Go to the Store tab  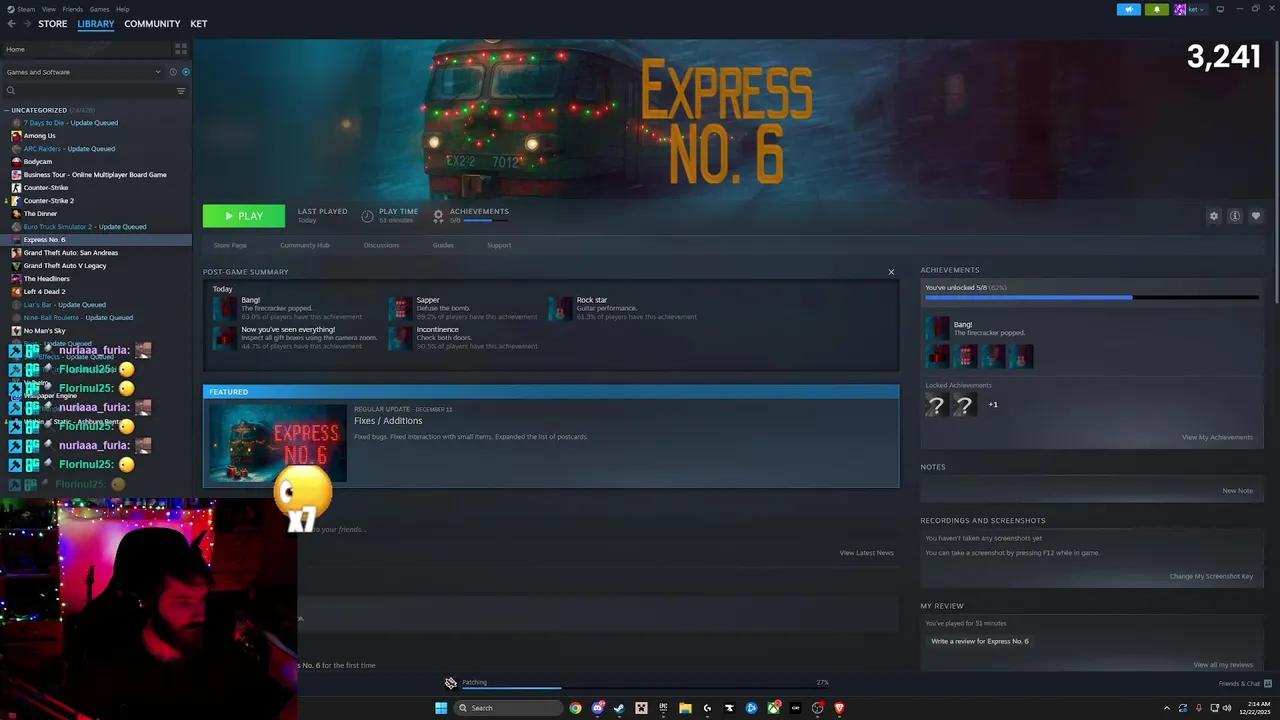click(53, 24)
